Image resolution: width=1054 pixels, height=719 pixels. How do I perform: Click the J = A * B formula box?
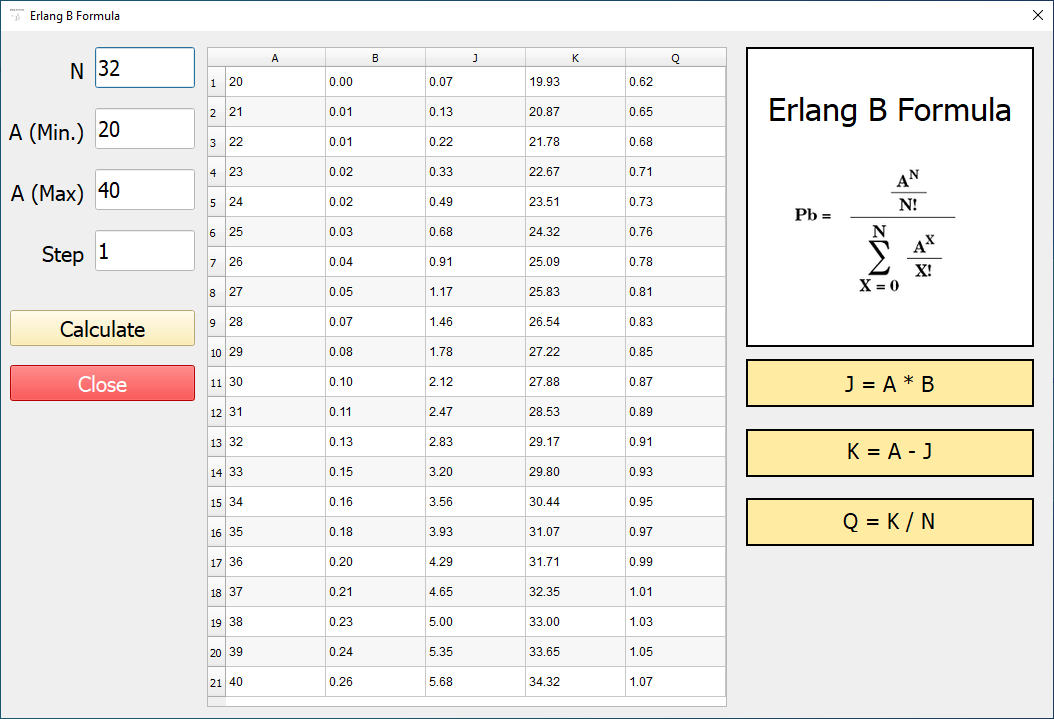[x=889, y=383]
